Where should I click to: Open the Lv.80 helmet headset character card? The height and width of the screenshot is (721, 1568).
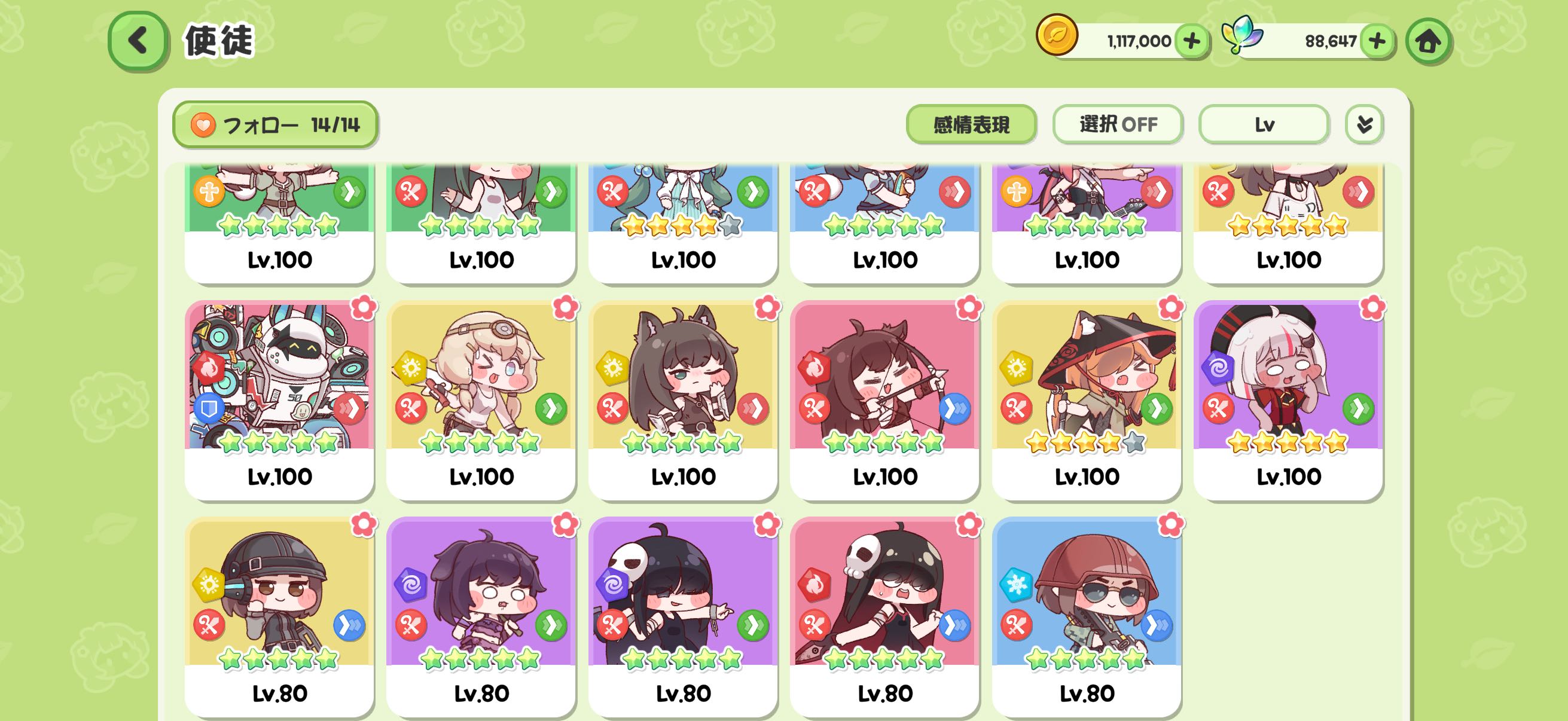click(x=279, y=617)
